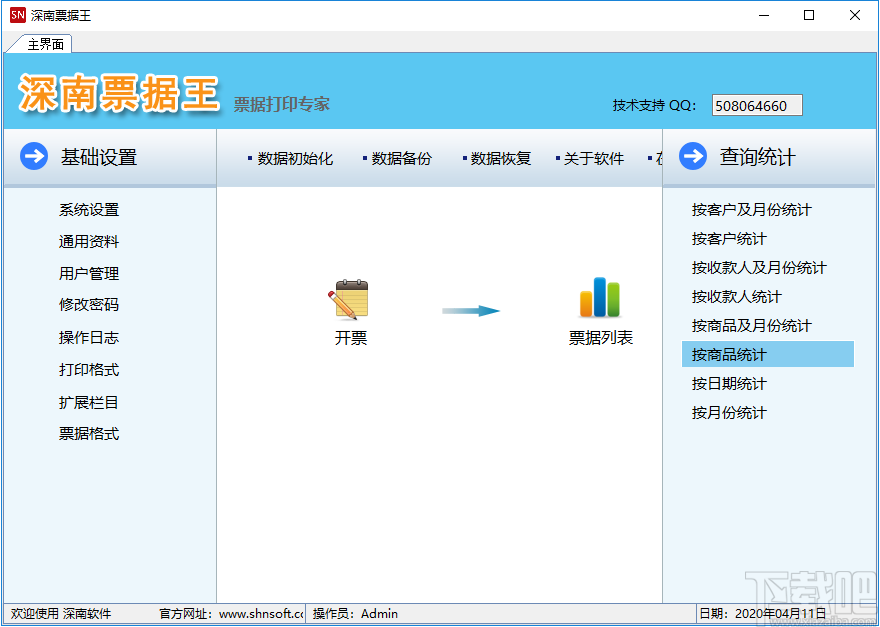
Task: Click the arrow icon beside 基础设置
Action: tap(34, 157)
